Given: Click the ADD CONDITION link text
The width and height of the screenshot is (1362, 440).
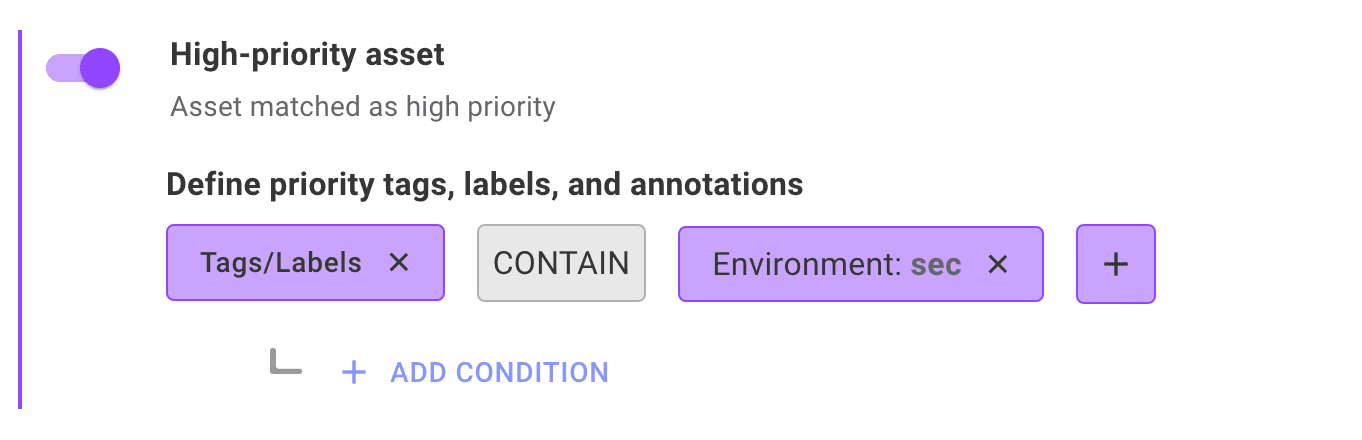Looking at the screenshot, I should (x=499, y=373).
